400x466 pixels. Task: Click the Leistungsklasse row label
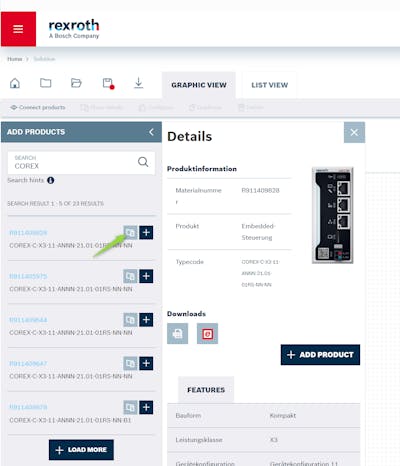point(199,440)
